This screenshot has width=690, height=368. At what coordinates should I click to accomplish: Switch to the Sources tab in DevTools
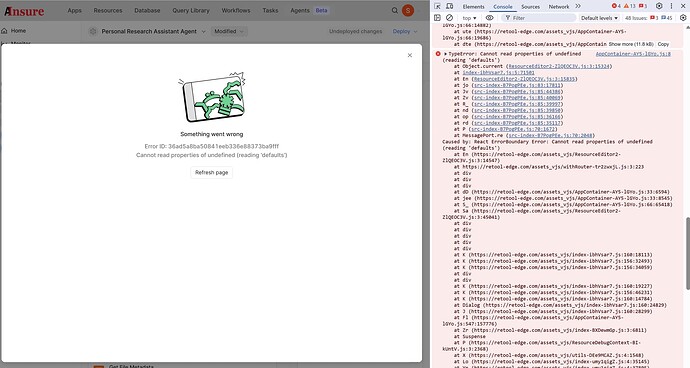click(x=530, y=7)
